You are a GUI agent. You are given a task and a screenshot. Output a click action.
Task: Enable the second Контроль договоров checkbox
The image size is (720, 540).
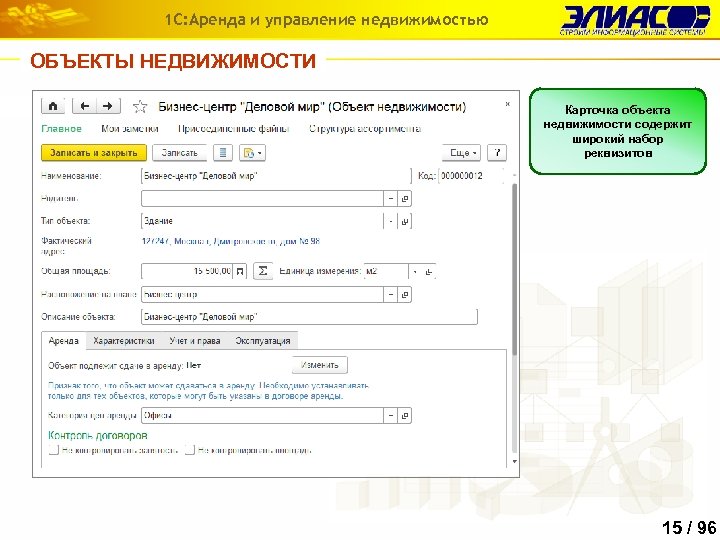click(190, 450)
